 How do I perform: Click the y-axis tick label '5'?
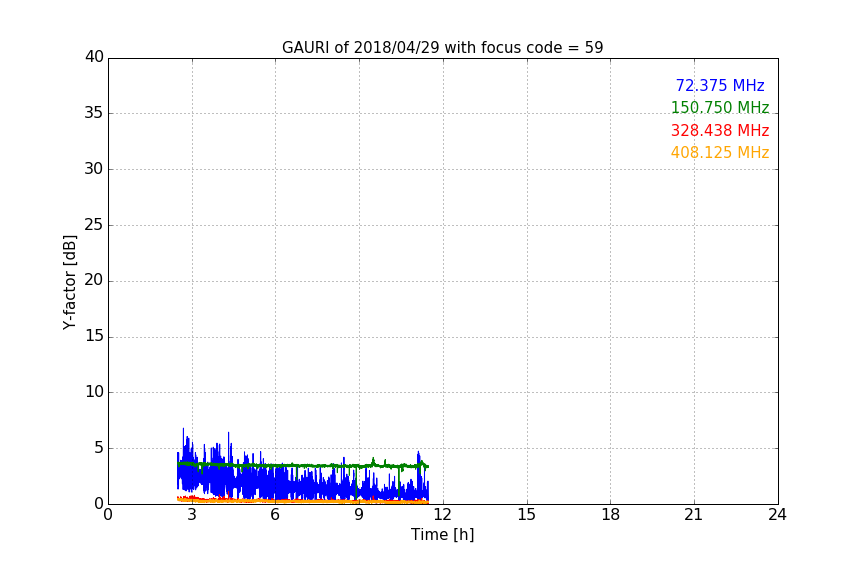[x=99, y=448]
